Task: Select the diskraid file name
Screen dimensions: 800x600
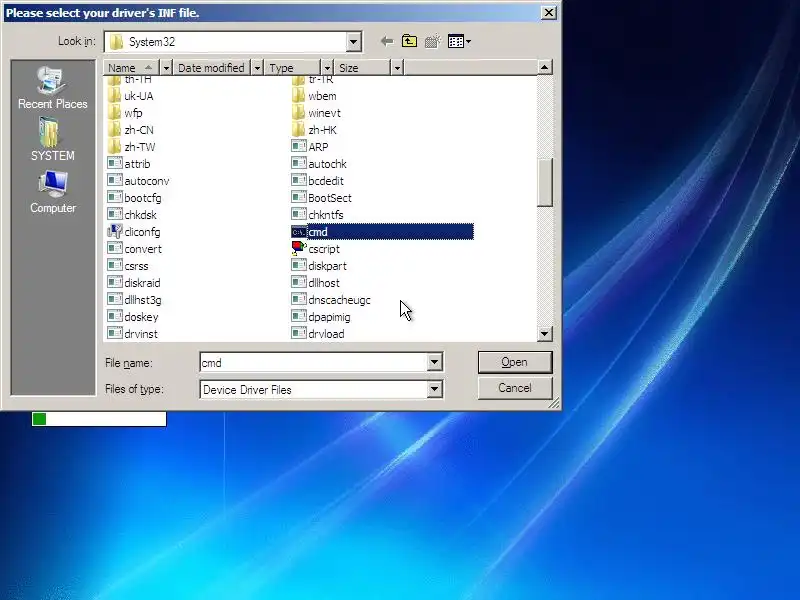Action: coord(142,283)
